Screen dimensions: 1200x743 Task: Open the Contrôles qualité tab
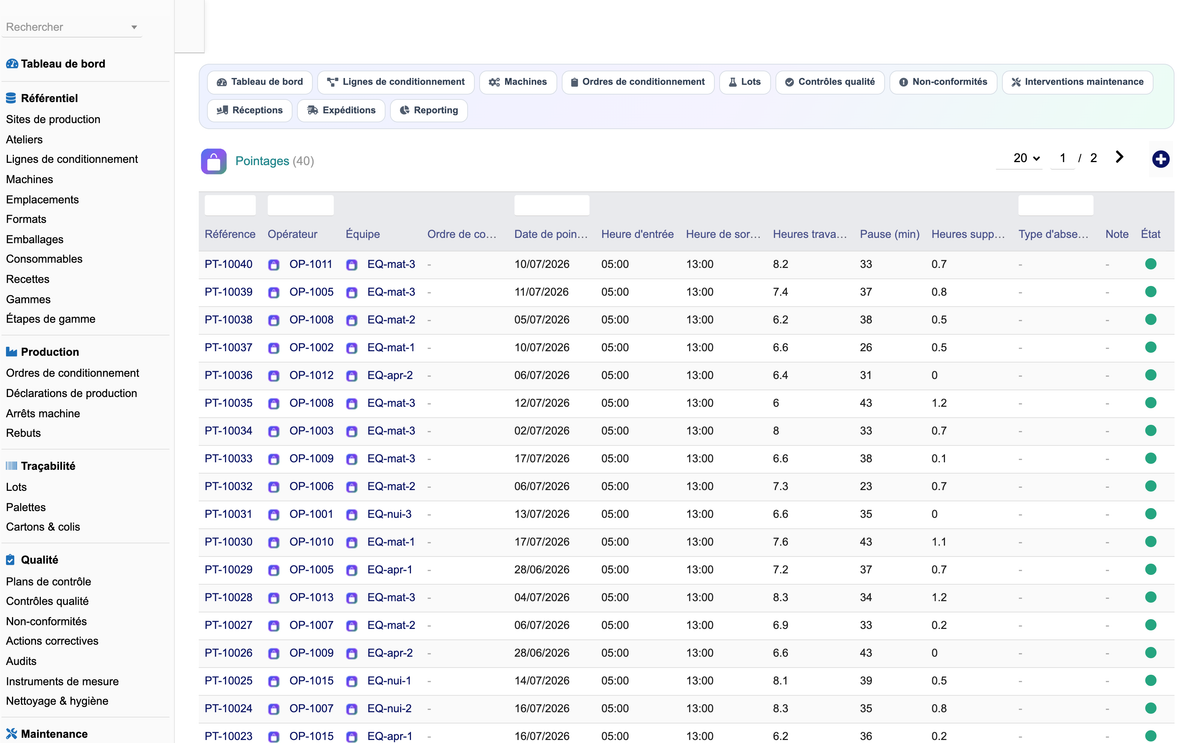pyautogui.click(x=830, y=82)
